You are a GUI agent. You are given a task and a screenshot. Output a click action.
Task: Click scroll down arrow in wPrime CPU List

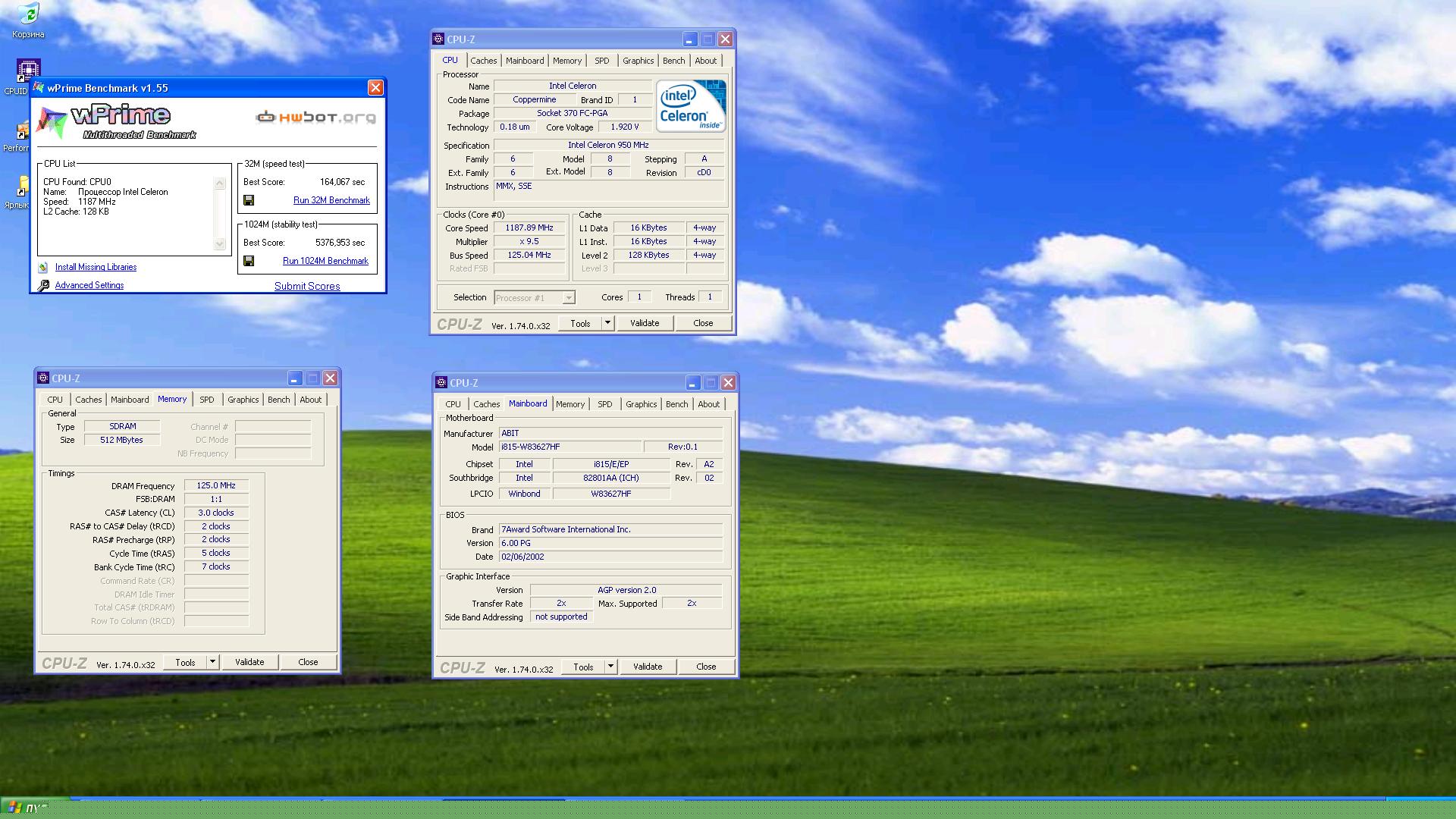click(x=220, y=244)
